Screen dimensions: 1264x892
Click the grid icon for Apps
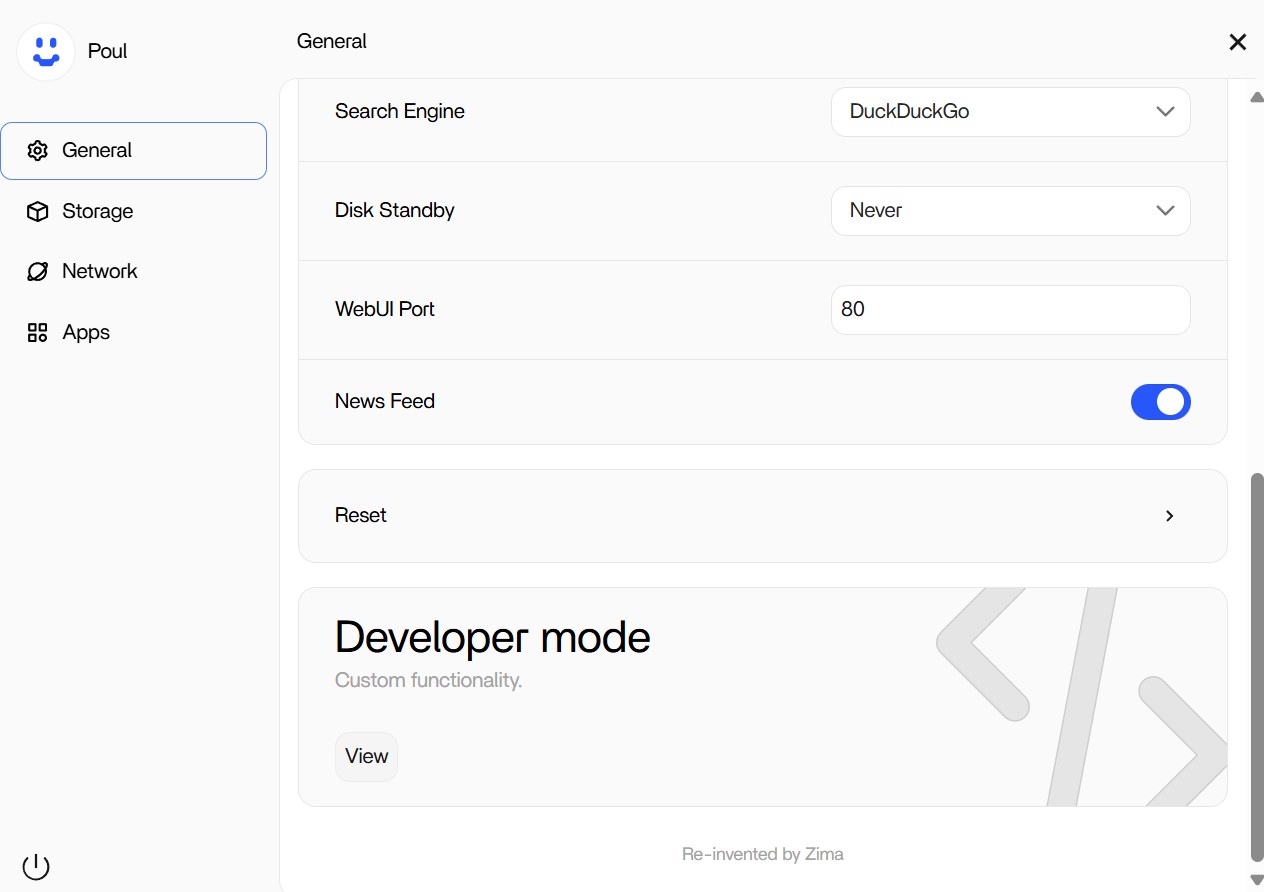pyautogui.click(x=38, y=333)
